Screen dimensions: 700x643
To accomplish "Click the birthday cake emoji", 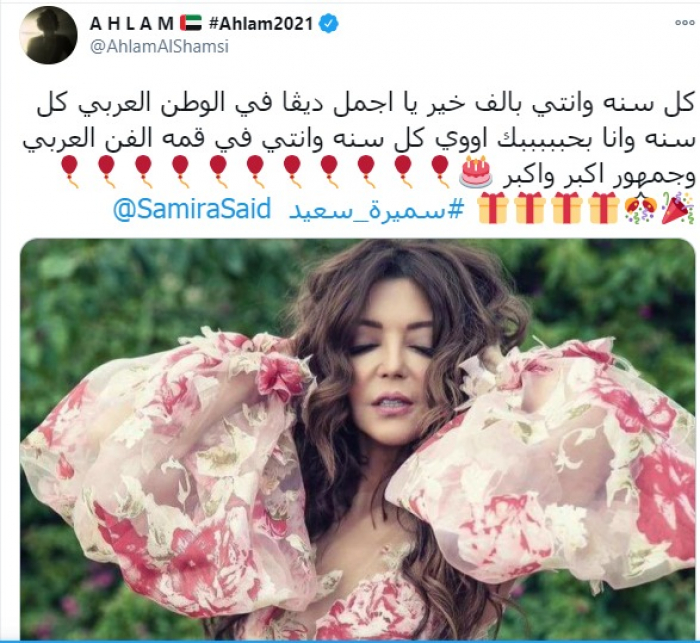I will click(476, 171).
